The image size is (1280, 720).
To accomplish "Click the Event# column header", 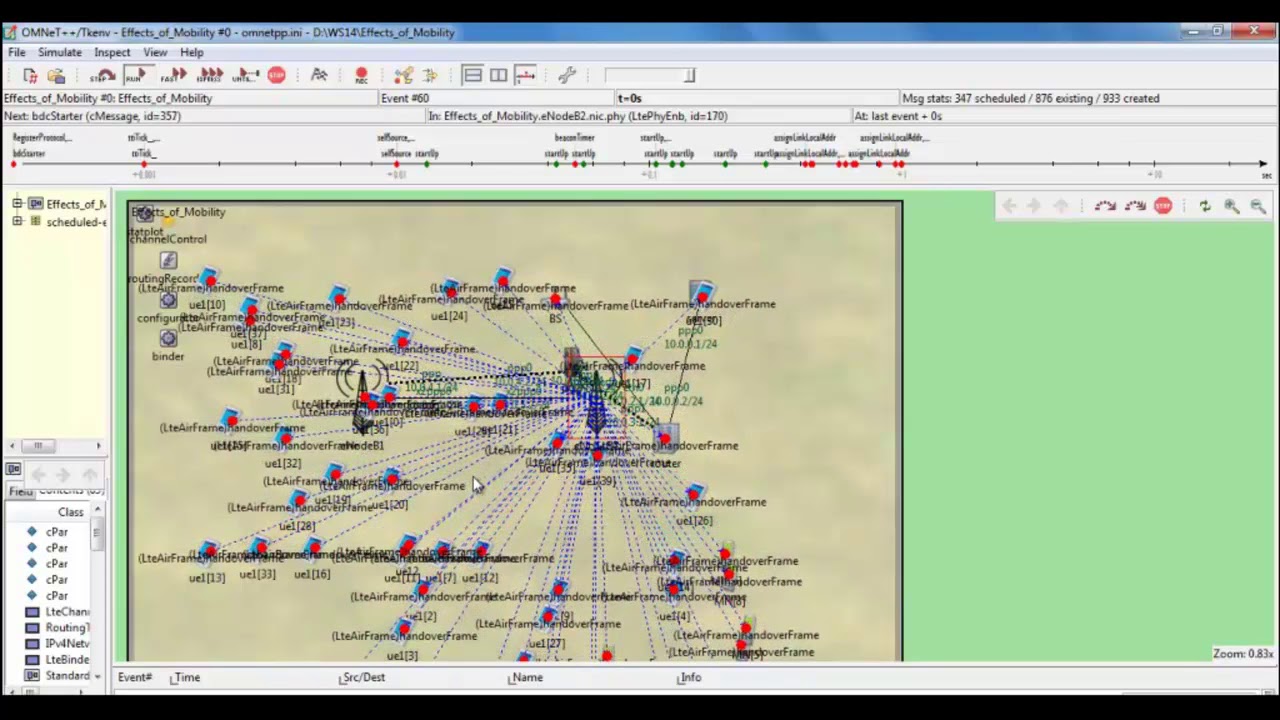I will 135,678.
